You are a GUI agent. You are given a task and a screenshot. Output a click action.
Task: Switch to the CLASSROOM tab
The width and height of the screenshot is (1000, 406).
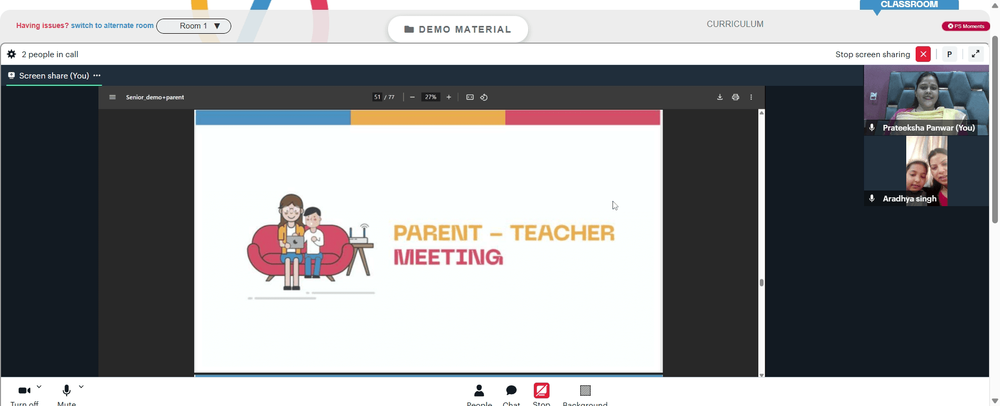[x=909, y=4]
